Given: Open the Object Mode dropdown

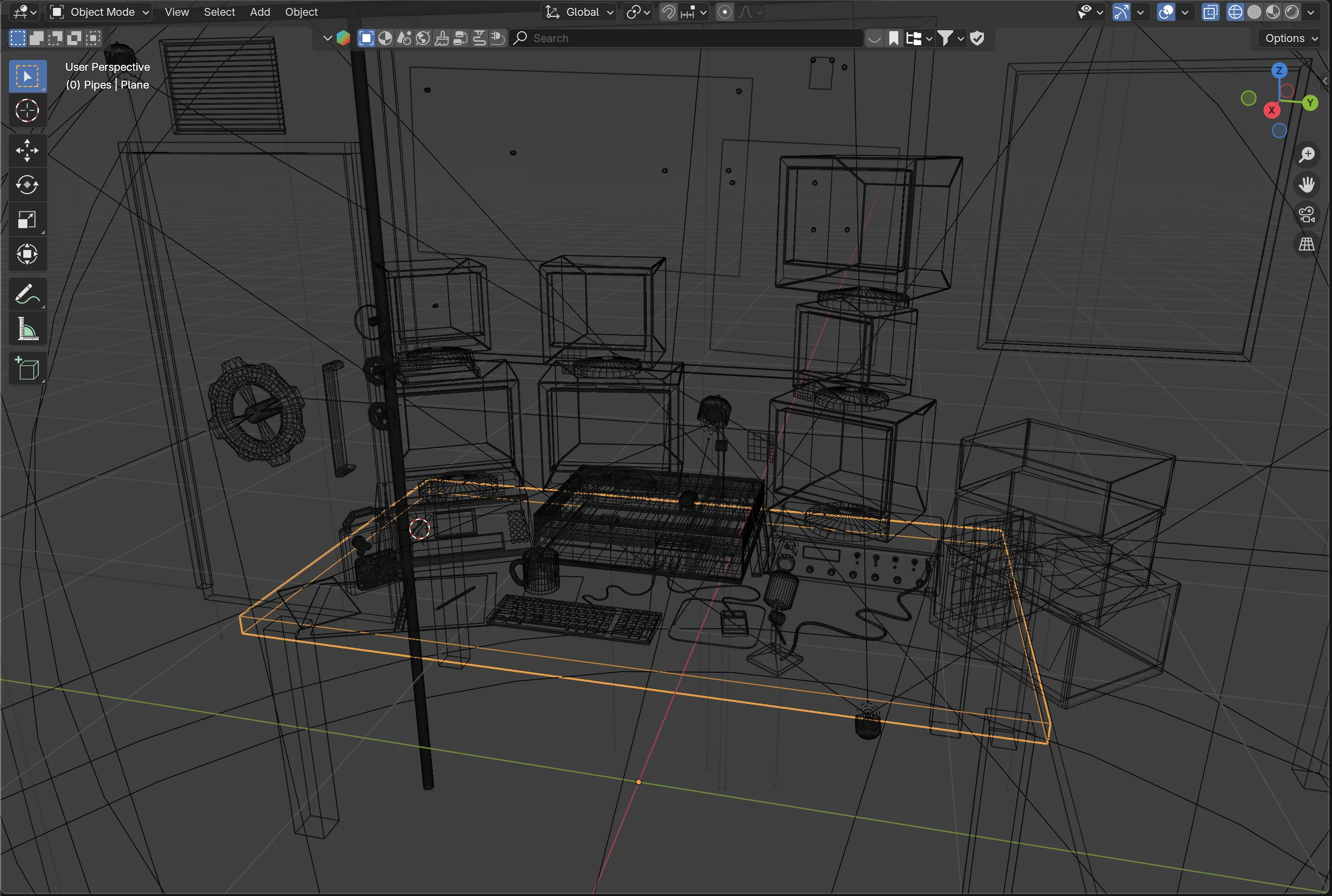Looking at the screenshot, I should [x=98, y=11].
